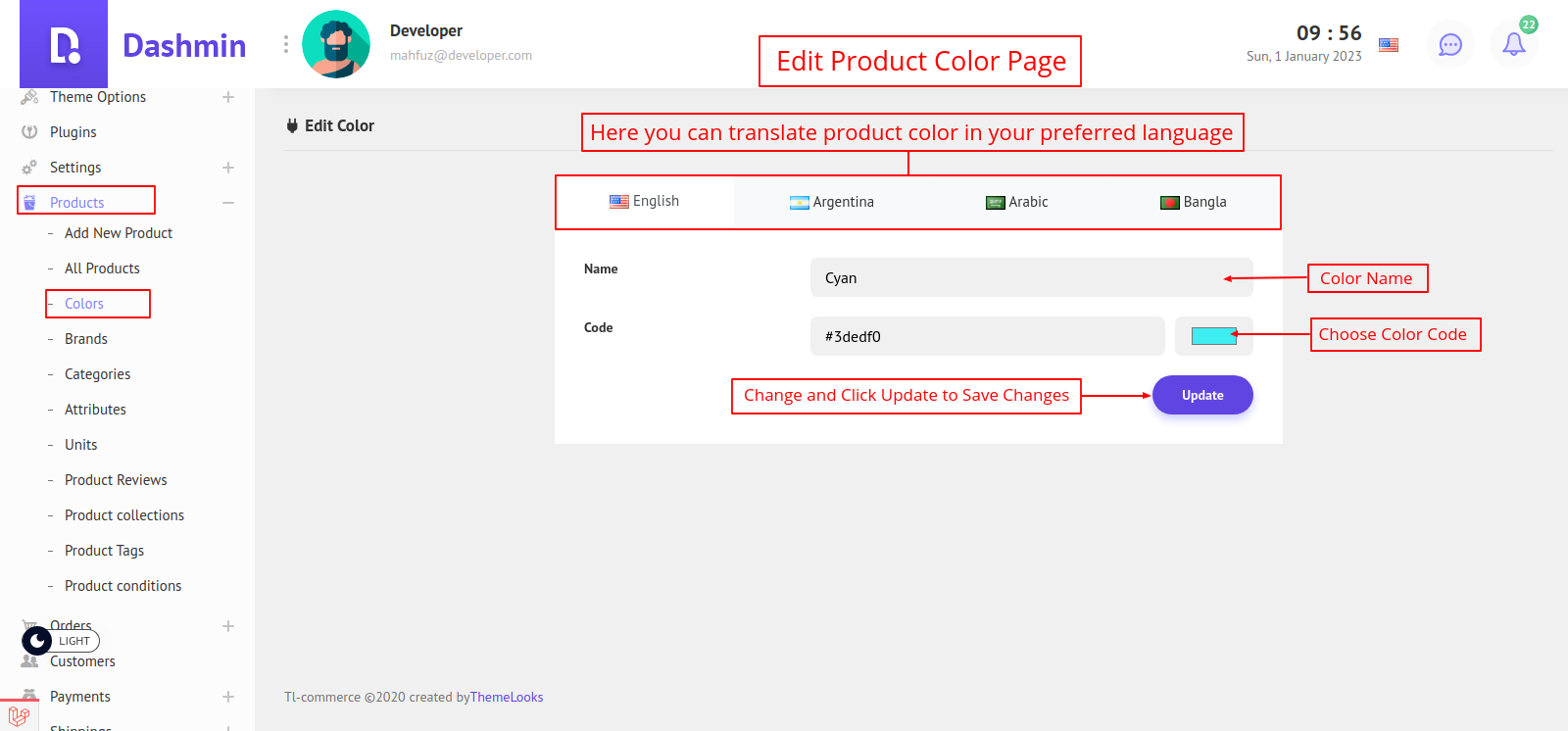Image resolution: width=1568 pixels, height=731 pixels.
Task: Open the chat messages icon
Action: coord(1449,45)
